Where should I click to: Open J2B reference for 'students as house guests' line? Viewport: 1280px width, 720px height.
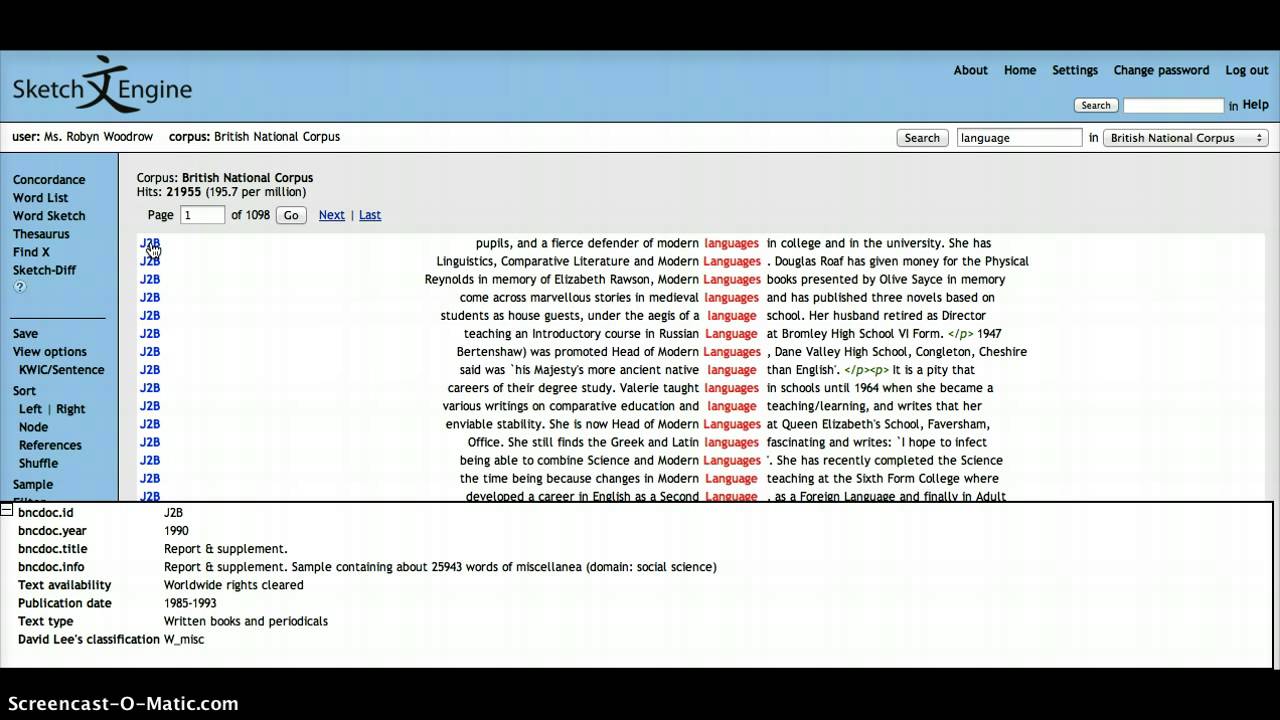(150, 315)
